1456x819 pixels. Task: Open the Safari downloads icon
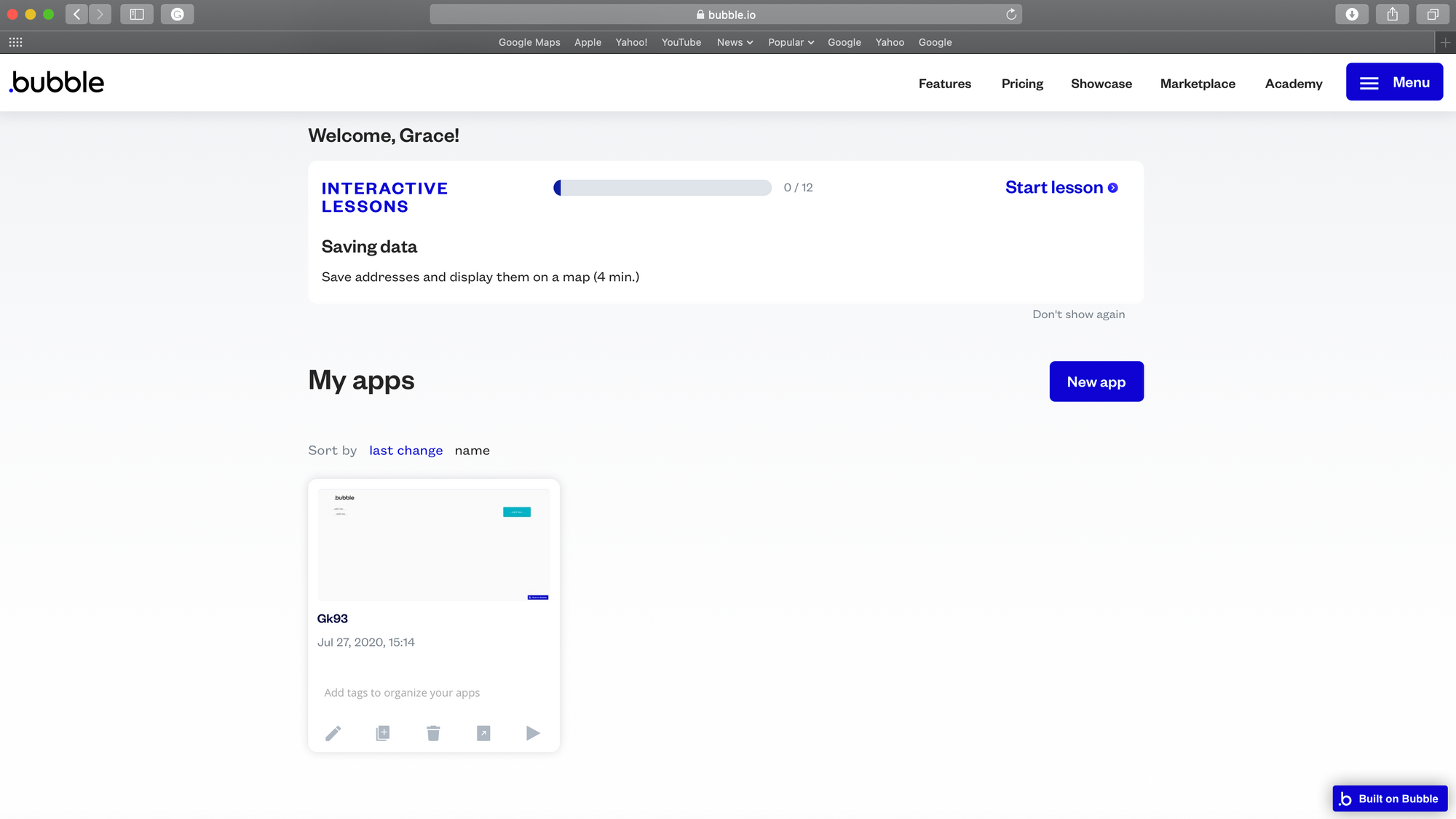(1352, 15)
